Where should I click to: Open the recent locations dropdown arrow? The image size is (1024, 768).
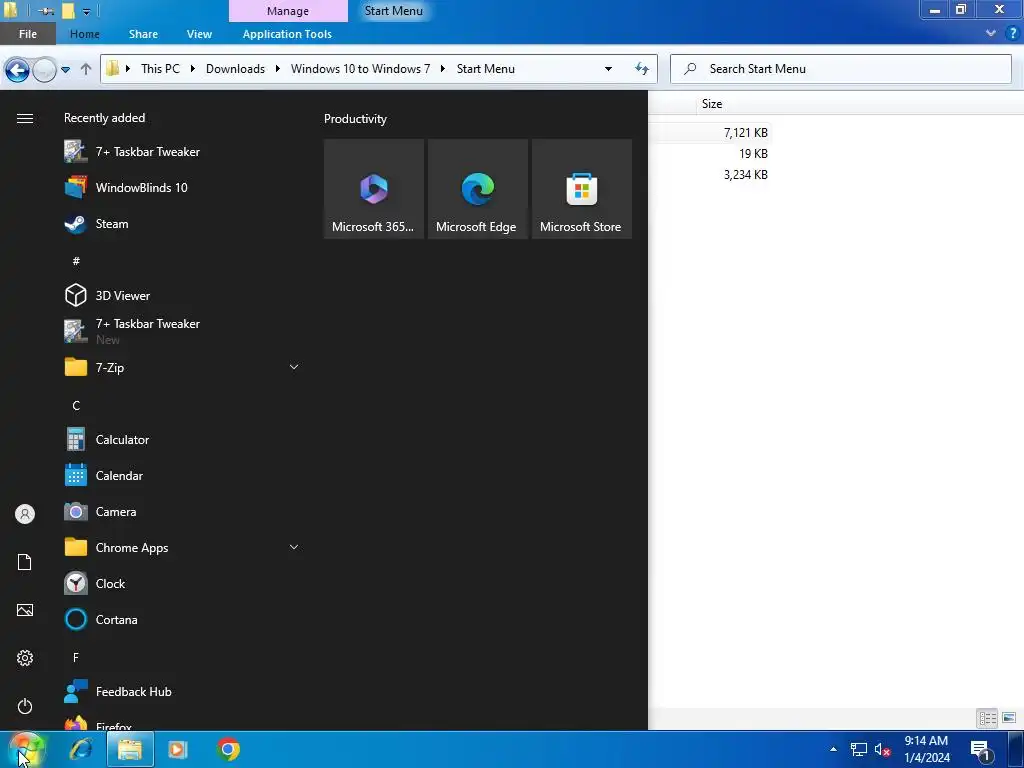[x=65, y=69]
